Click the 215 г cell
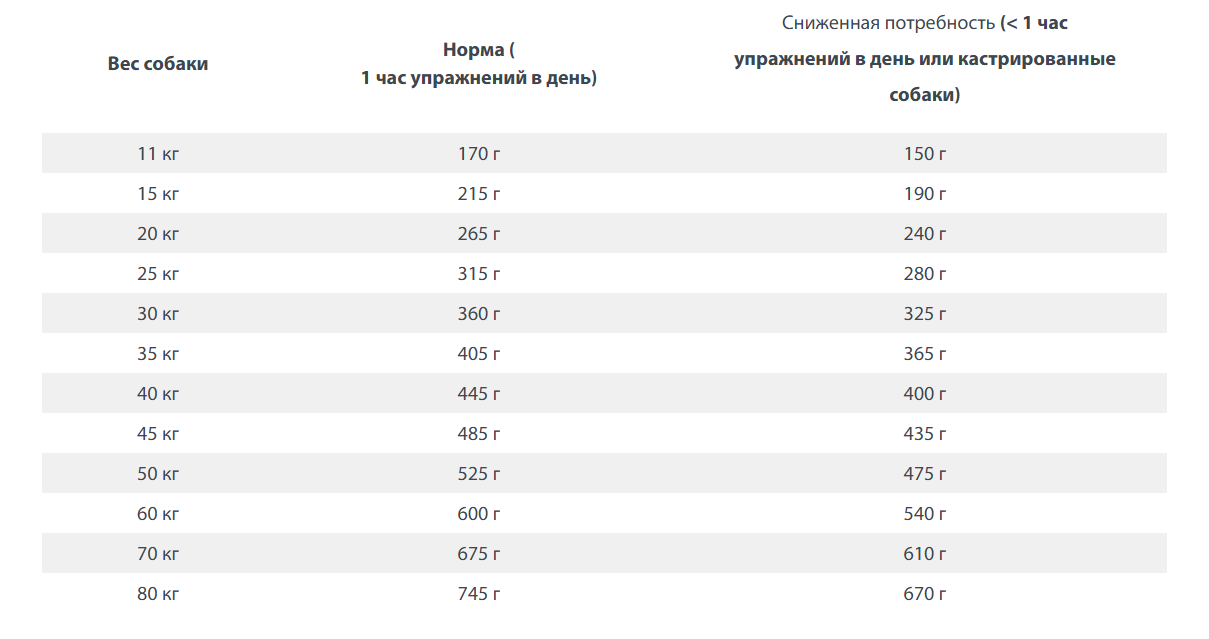Image resolution: width=1209 pixels, height=639 pixels. [x=478, y=194]
